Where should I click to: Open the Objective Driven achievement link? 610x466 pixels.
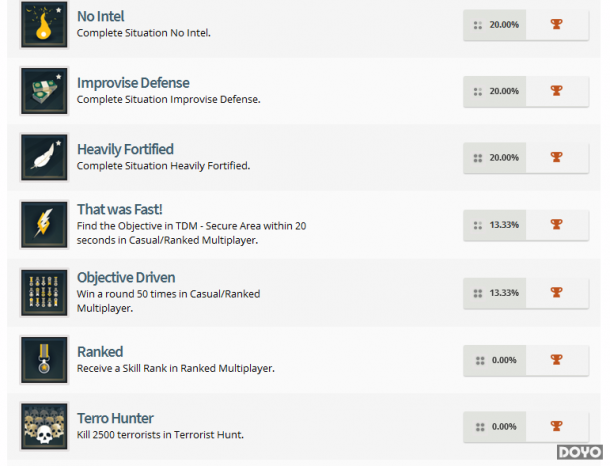(126, 278)
